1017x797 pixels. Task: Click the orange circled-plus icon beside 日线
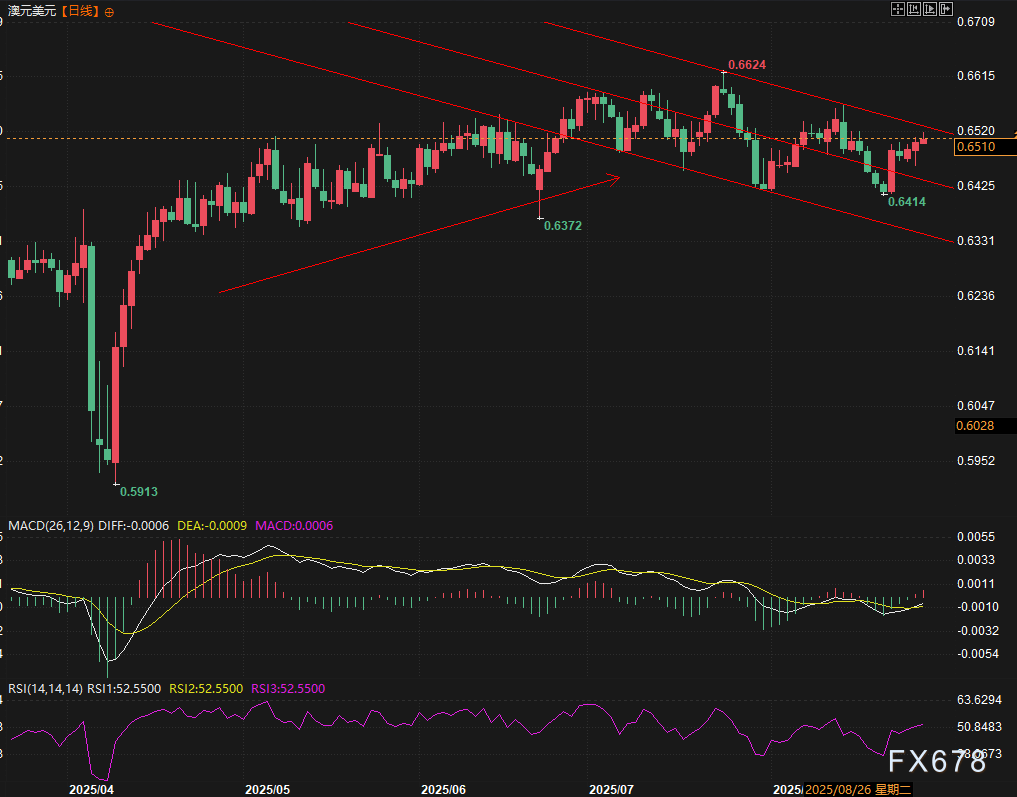tap(109, 12)
